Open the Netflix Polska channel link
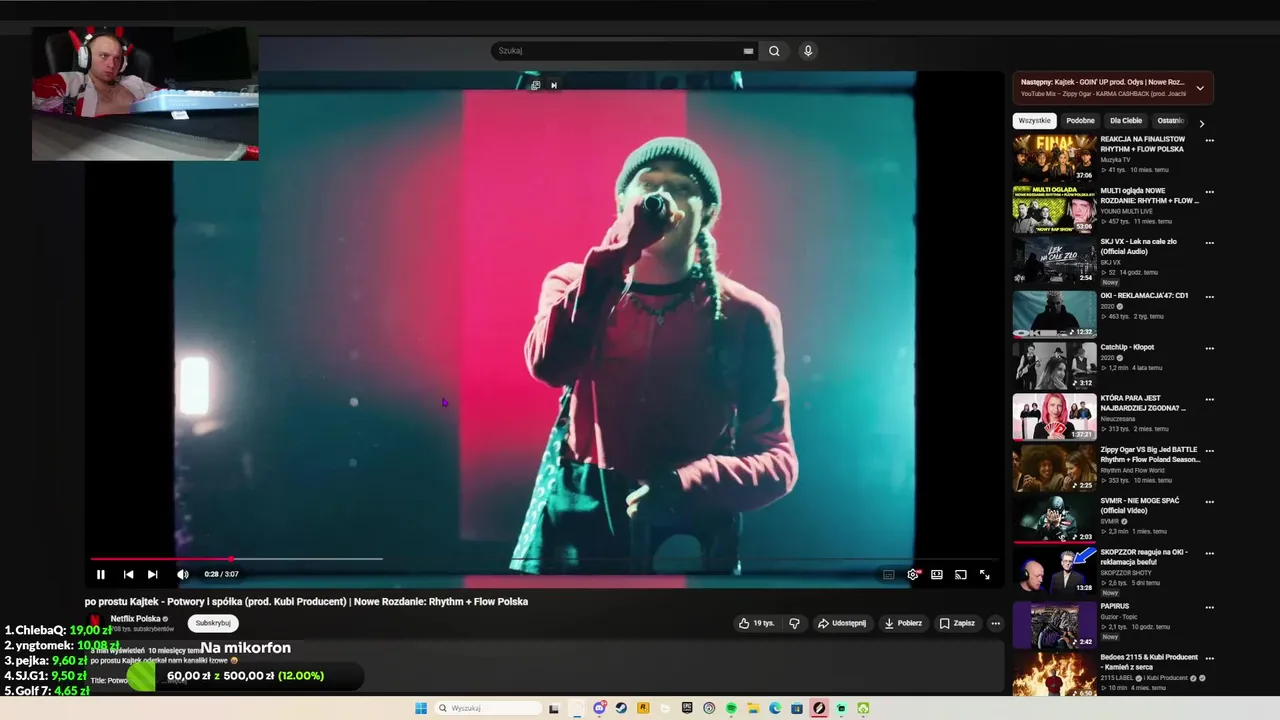The height and width of the screenshot is (720, 1280). pyautogui.click(x=135, y=619)
